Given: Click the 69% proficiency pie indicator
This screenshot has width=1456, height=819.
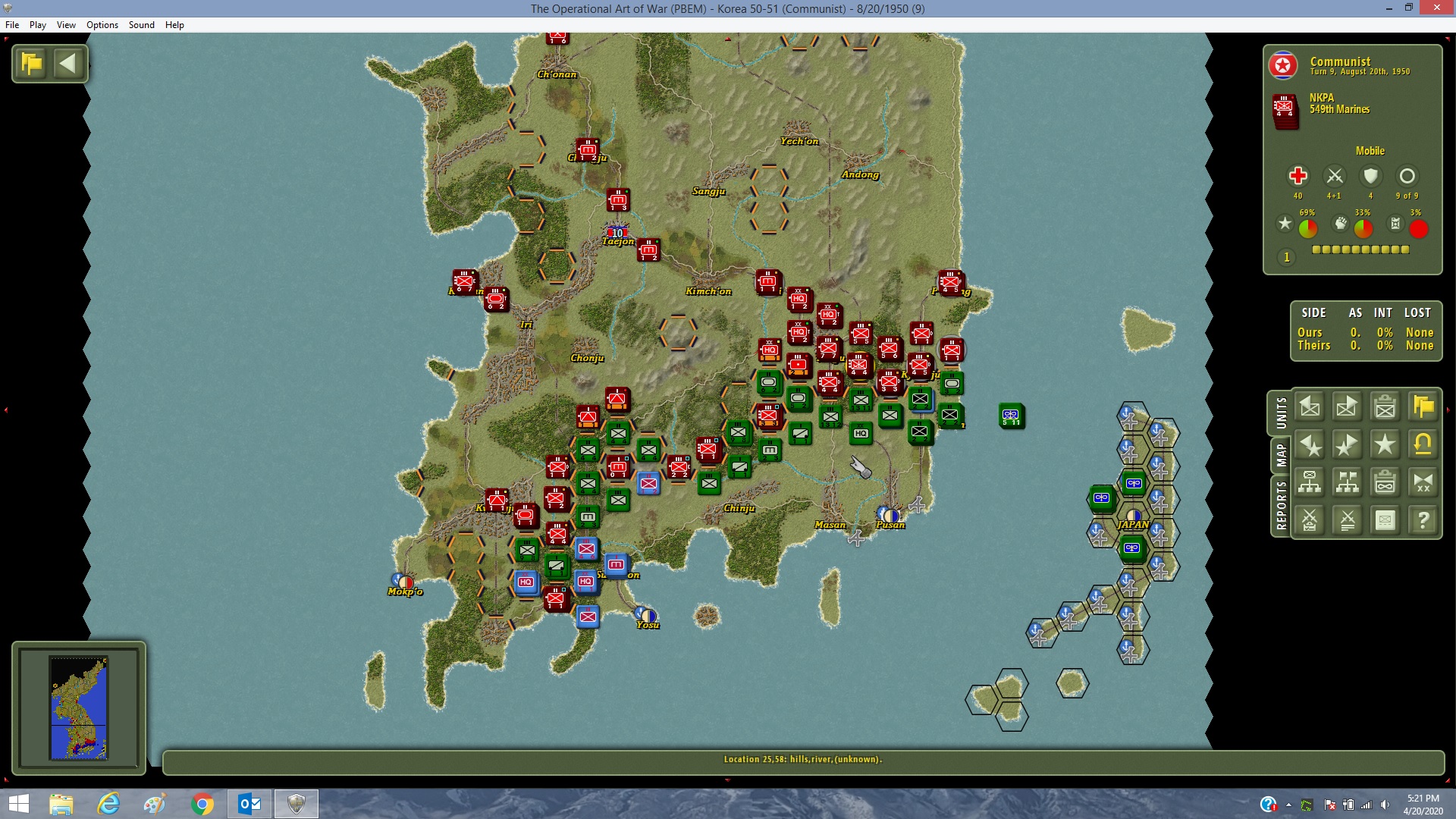Looking at the screenshot, I should click(x=1308, y=227).
